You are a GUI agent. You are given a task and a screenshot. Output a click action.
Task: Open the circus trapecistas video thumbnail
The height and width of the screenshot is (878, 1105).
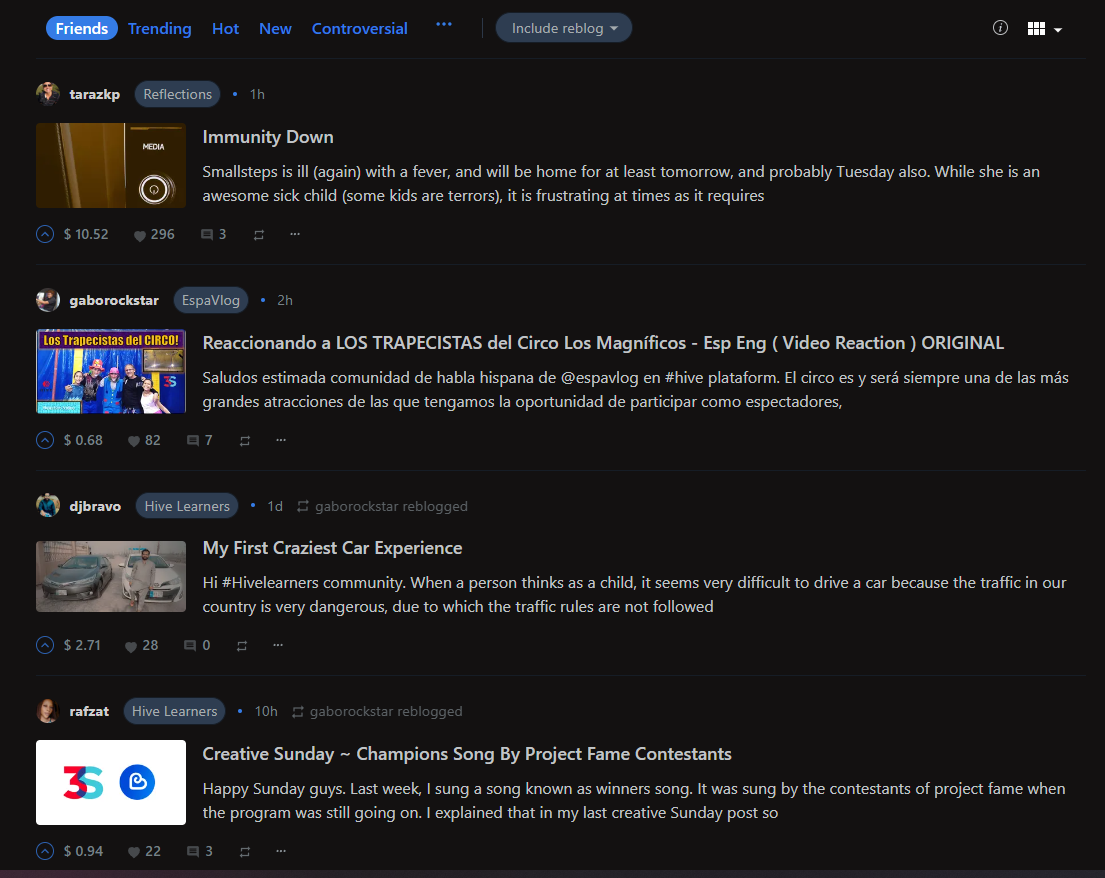(111, 371)
